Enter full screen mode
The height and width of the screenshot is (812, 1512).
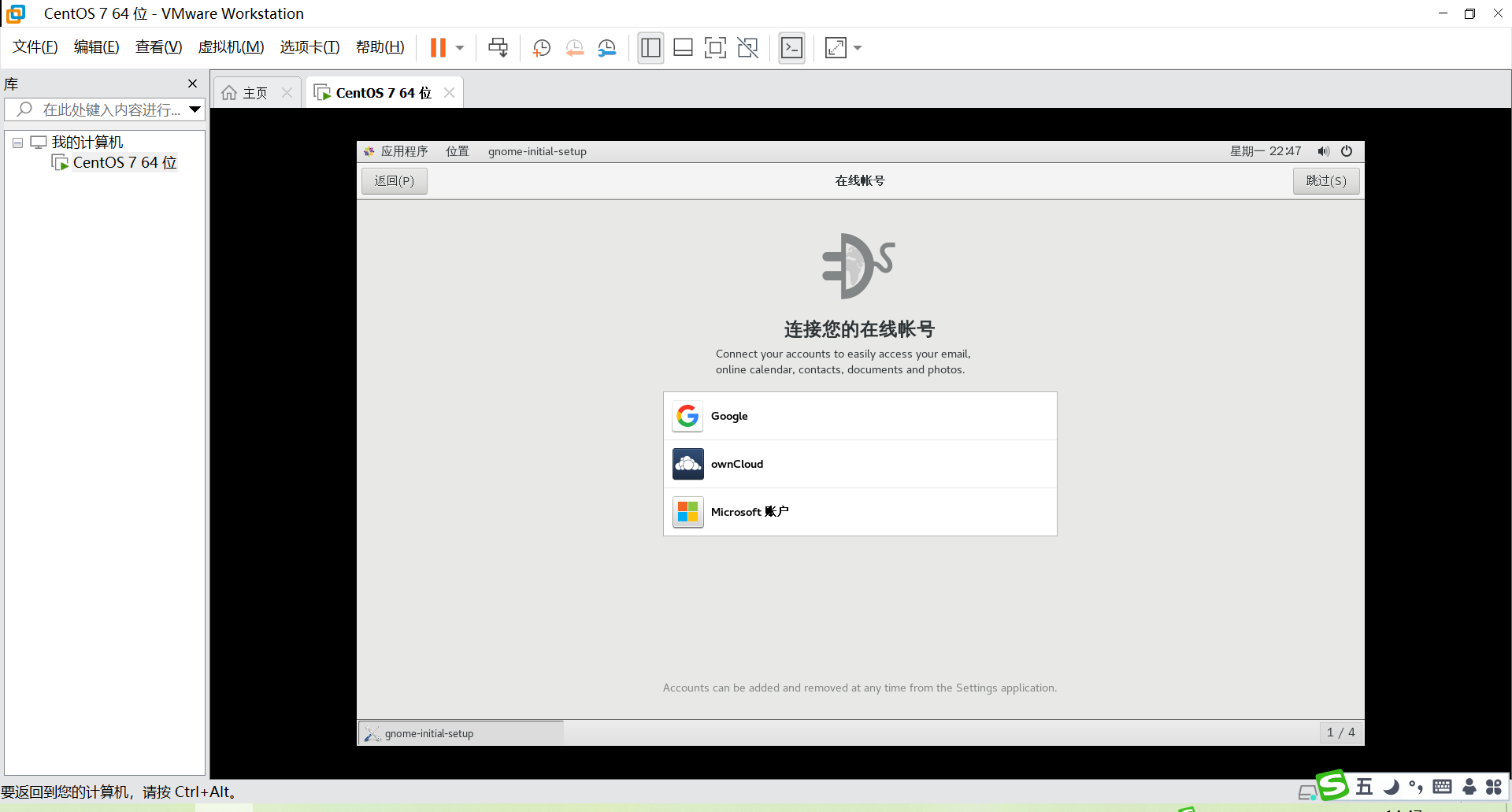[x=715, y=48]
